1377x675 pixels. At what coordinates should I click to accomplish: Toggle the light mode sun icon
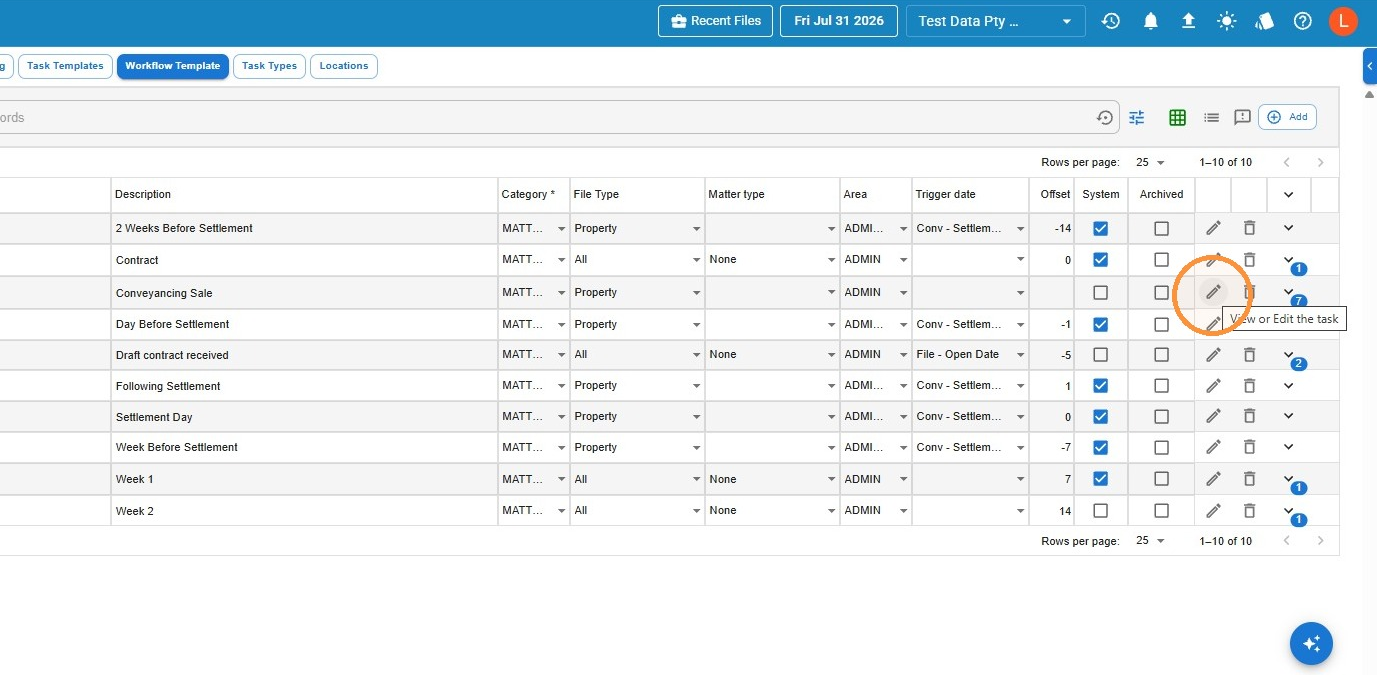click(1226, 21)
